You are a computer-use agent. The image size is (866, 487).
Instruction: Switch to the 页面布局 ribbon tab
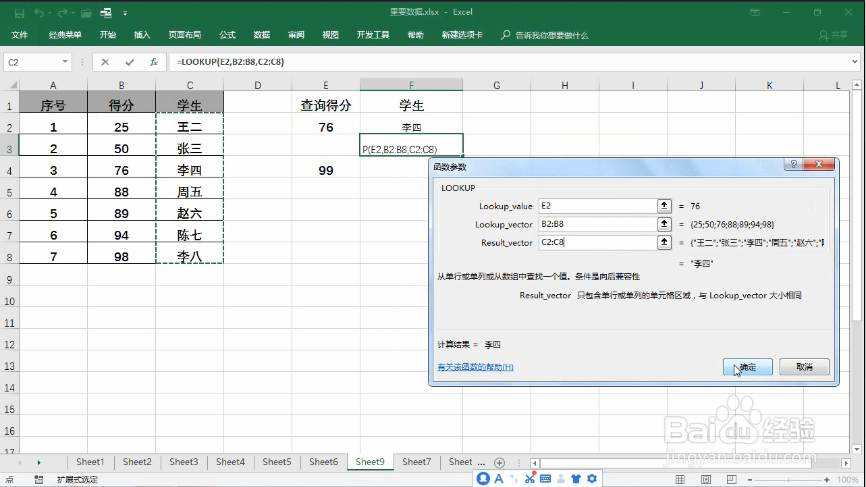tap(184, 35)
